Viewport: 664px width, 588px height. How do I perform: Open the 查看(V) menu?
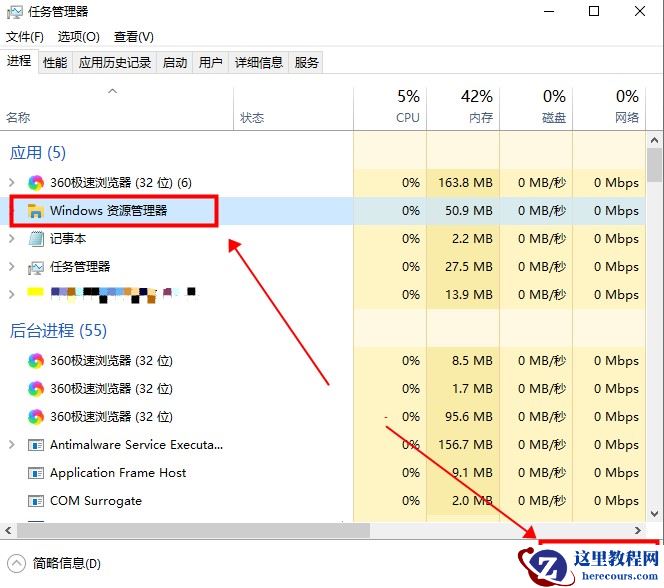point(134,37)
